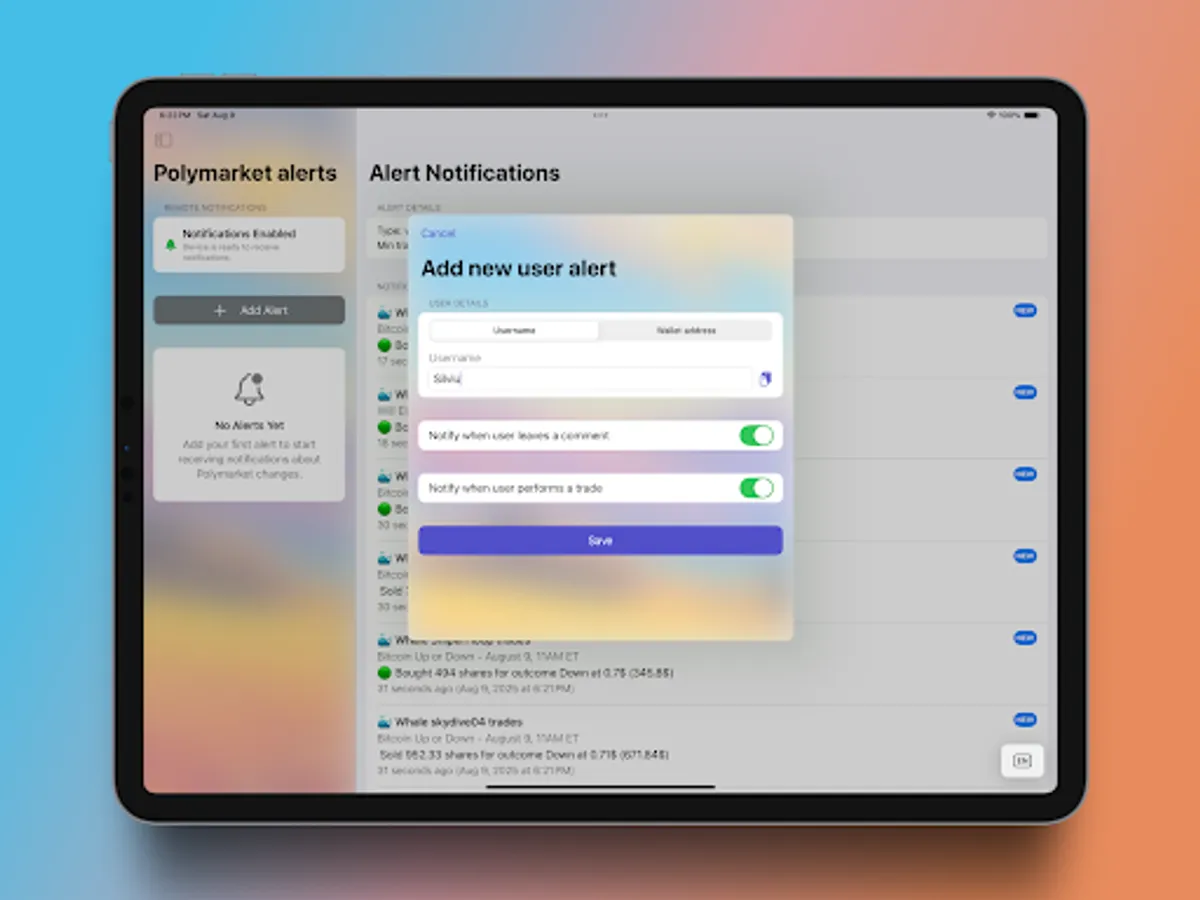This screenshot has height=900, width=1200.
Task: Tap Cancel to dismiss the user alert dialog
Action: (x=438, y=233)
